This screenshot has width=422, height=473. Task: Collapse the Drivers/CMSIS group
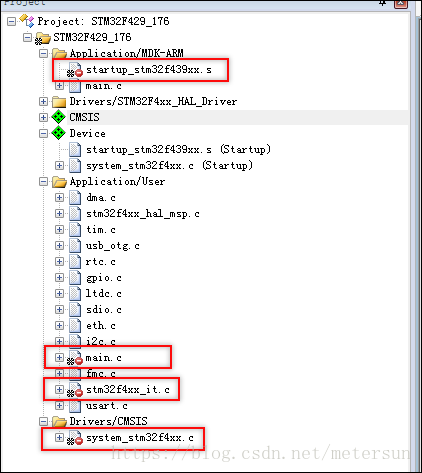click(x=43, y=422)
